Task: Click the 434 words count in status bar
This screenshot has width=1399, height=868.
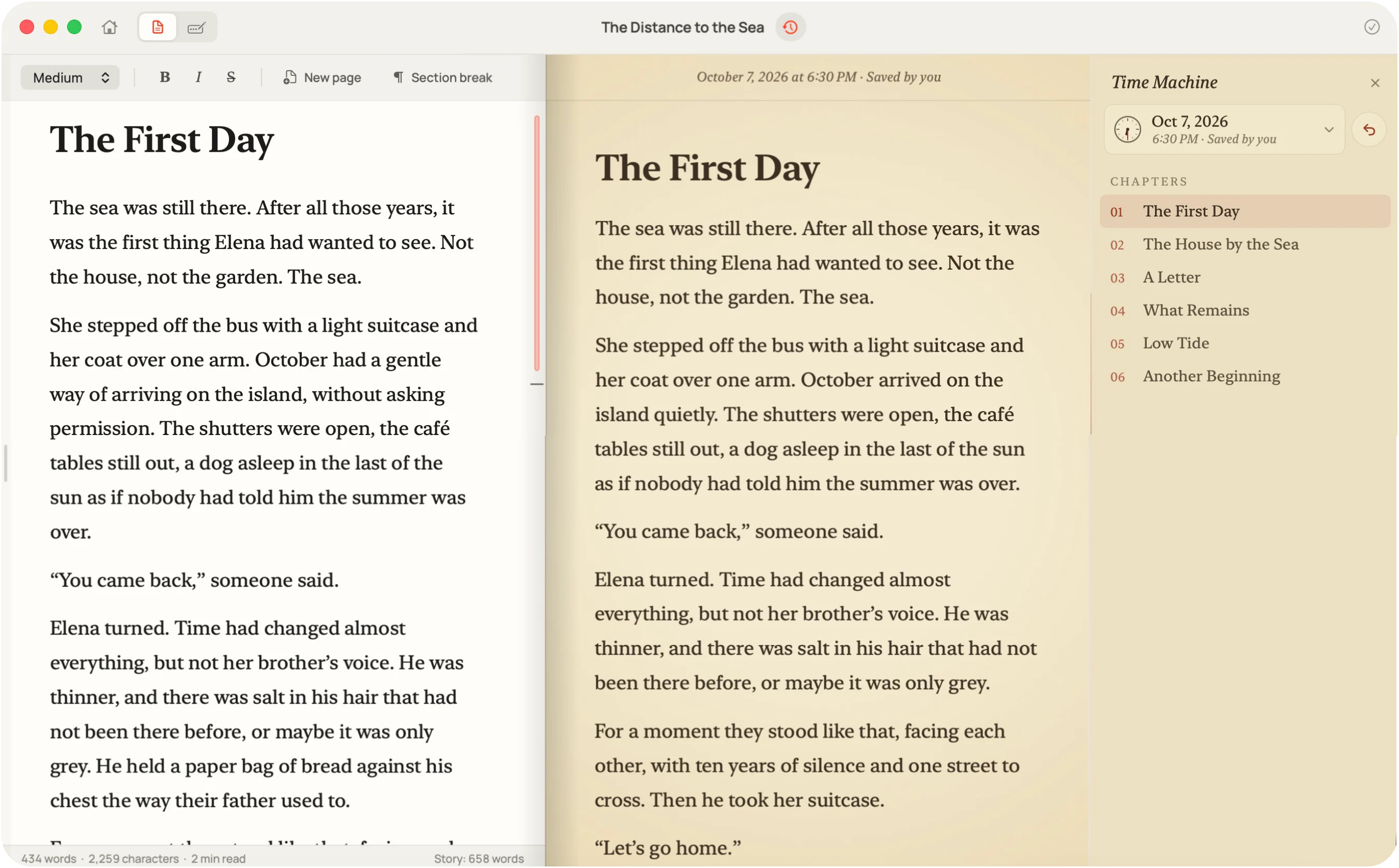Action: coord(49,858)
